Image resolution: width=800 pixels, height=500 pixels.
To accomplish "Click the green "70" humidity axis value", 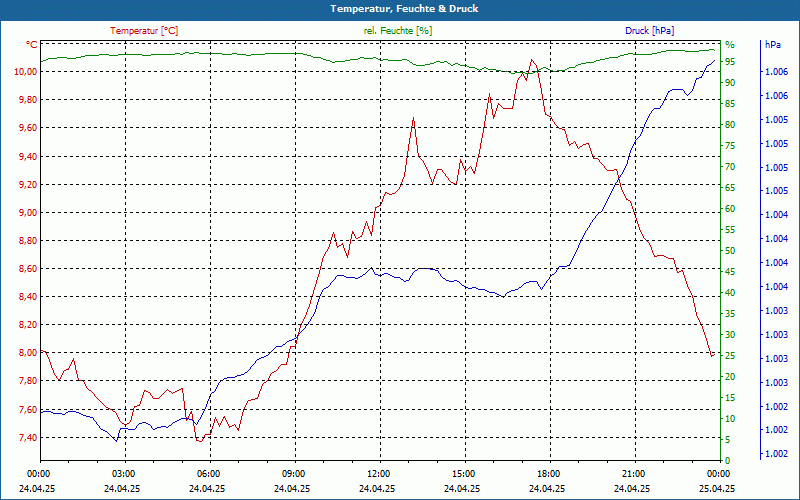I will [730, 167].
